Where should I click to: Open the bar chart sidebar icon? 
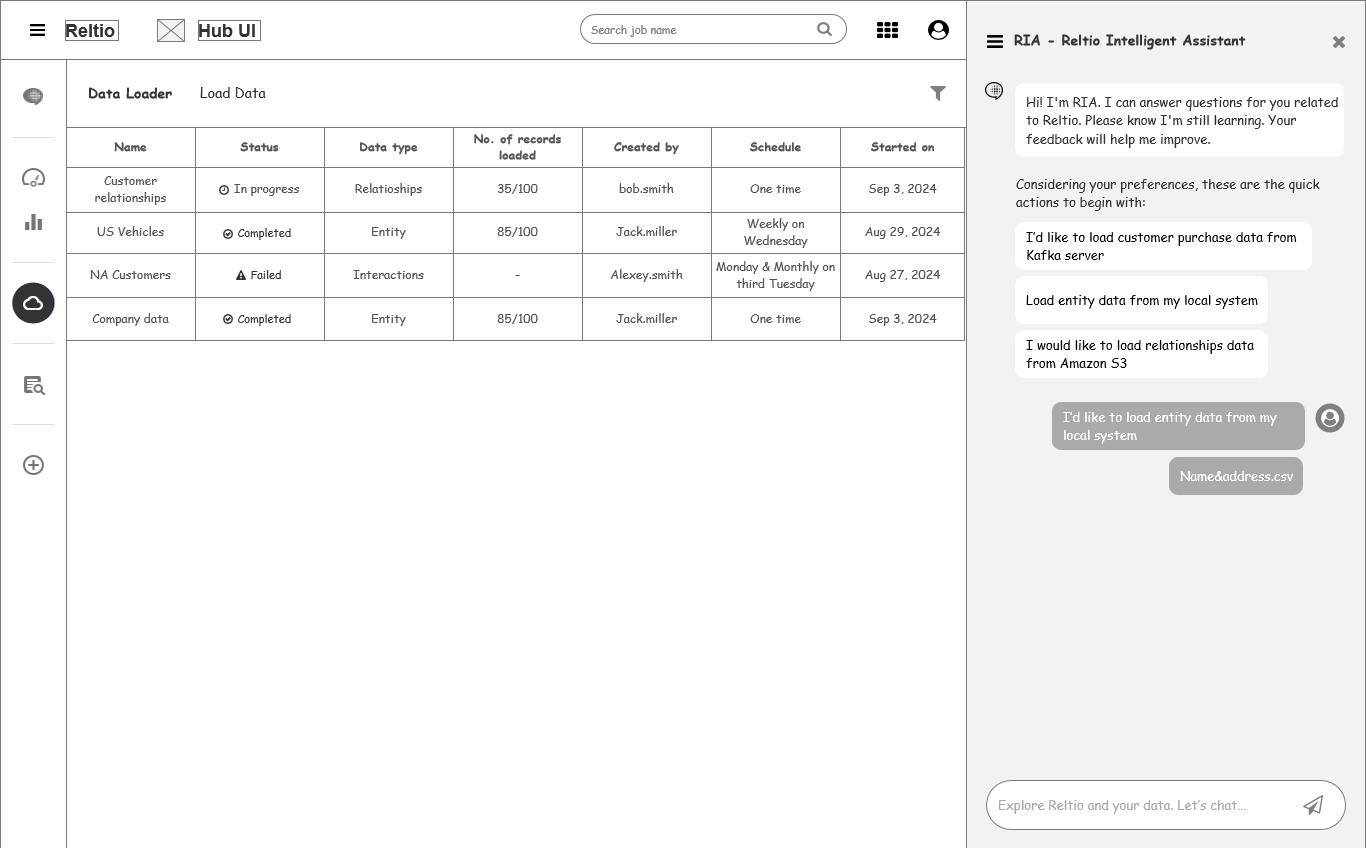[33, 222]
